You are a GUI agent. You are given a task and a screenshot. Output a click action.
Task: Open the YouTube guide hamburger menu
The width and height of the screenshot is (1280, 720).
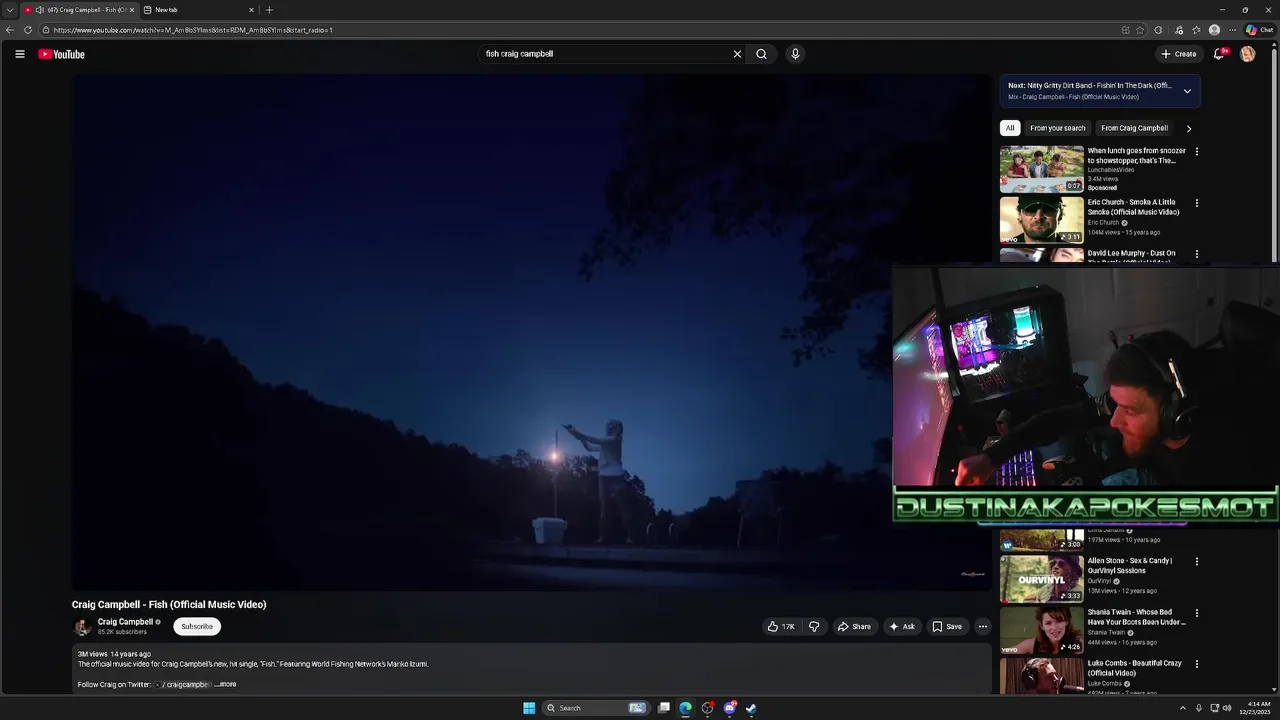pos(19,54)
